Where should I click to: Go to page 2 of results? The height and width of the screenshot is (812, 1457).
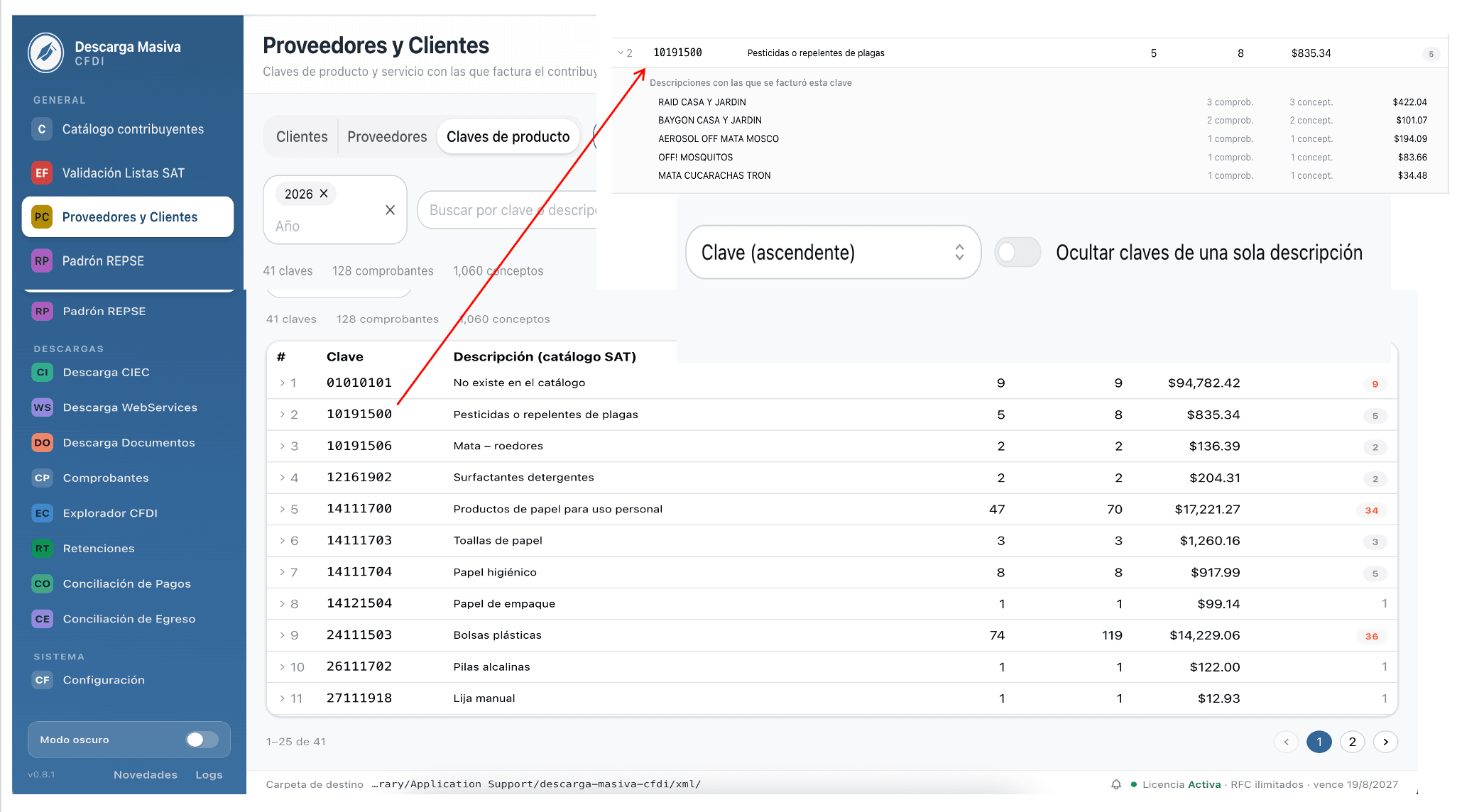[x=1352, y=742]
